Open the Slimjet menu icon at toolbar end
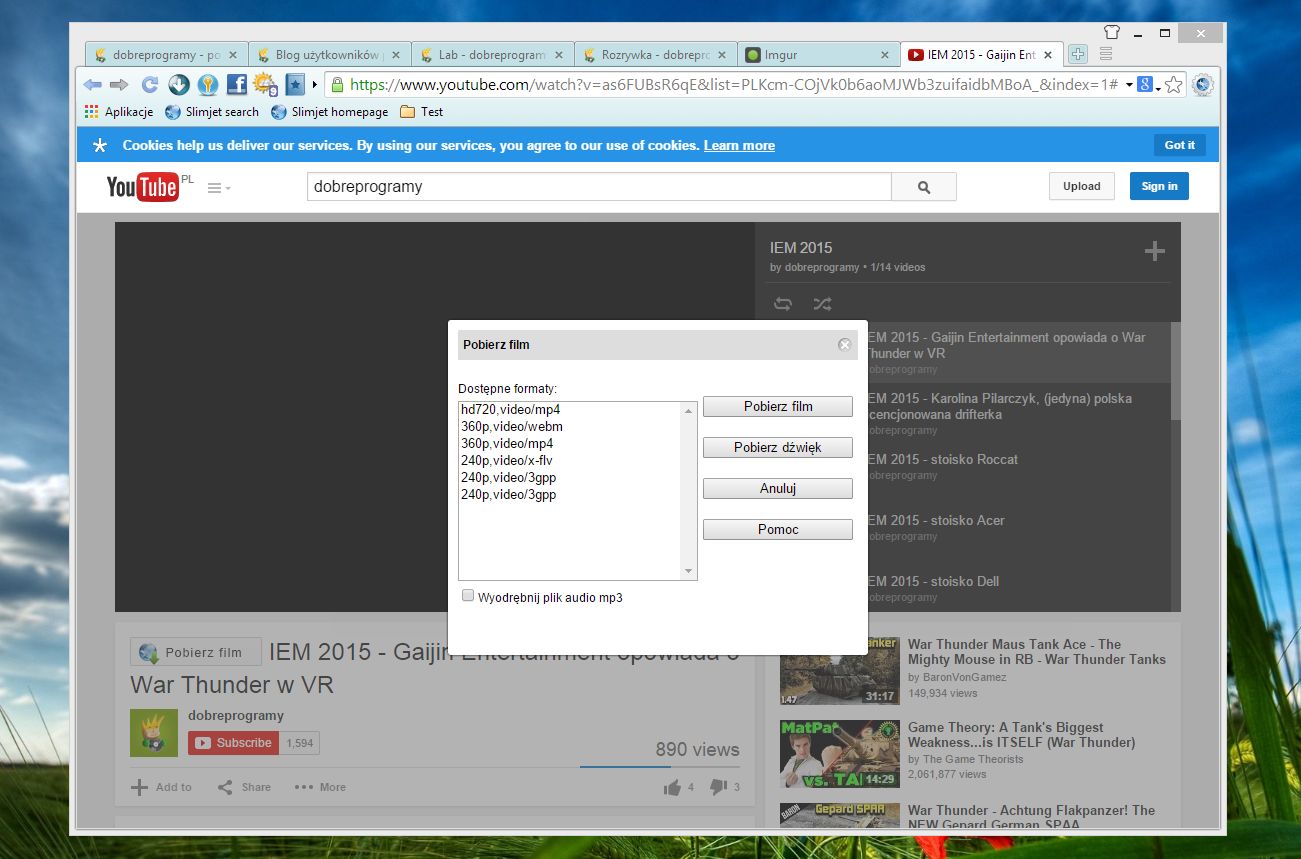Viewport: 1301px width, 859px height. (x=1203, y=85)
